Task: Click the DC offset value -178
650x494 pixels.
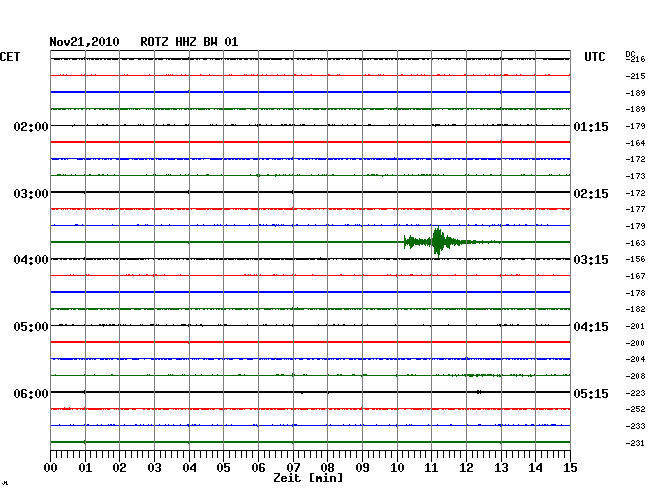Action: pos(635,293)
